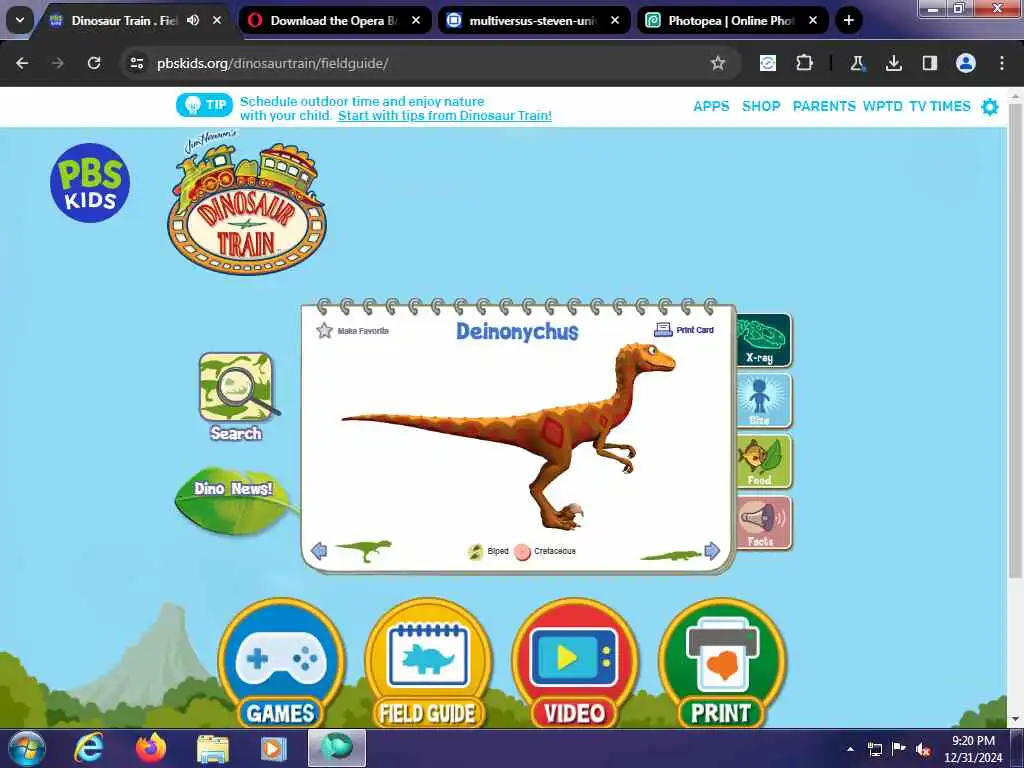Click the page vertical scrollbar
1024x768 pixels.
pyautogui.click(x=1015, y=340)
